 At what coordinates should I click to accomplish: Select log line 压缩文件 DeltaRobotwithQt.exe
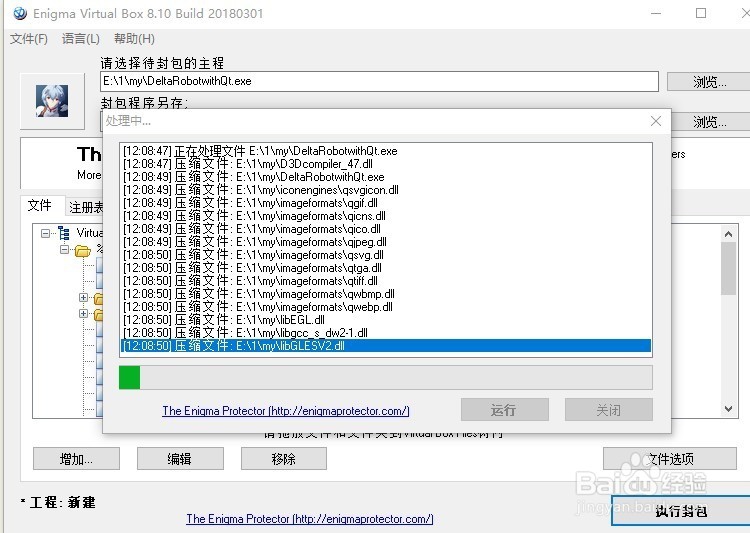pyautogui.click(x=386, y=177)
